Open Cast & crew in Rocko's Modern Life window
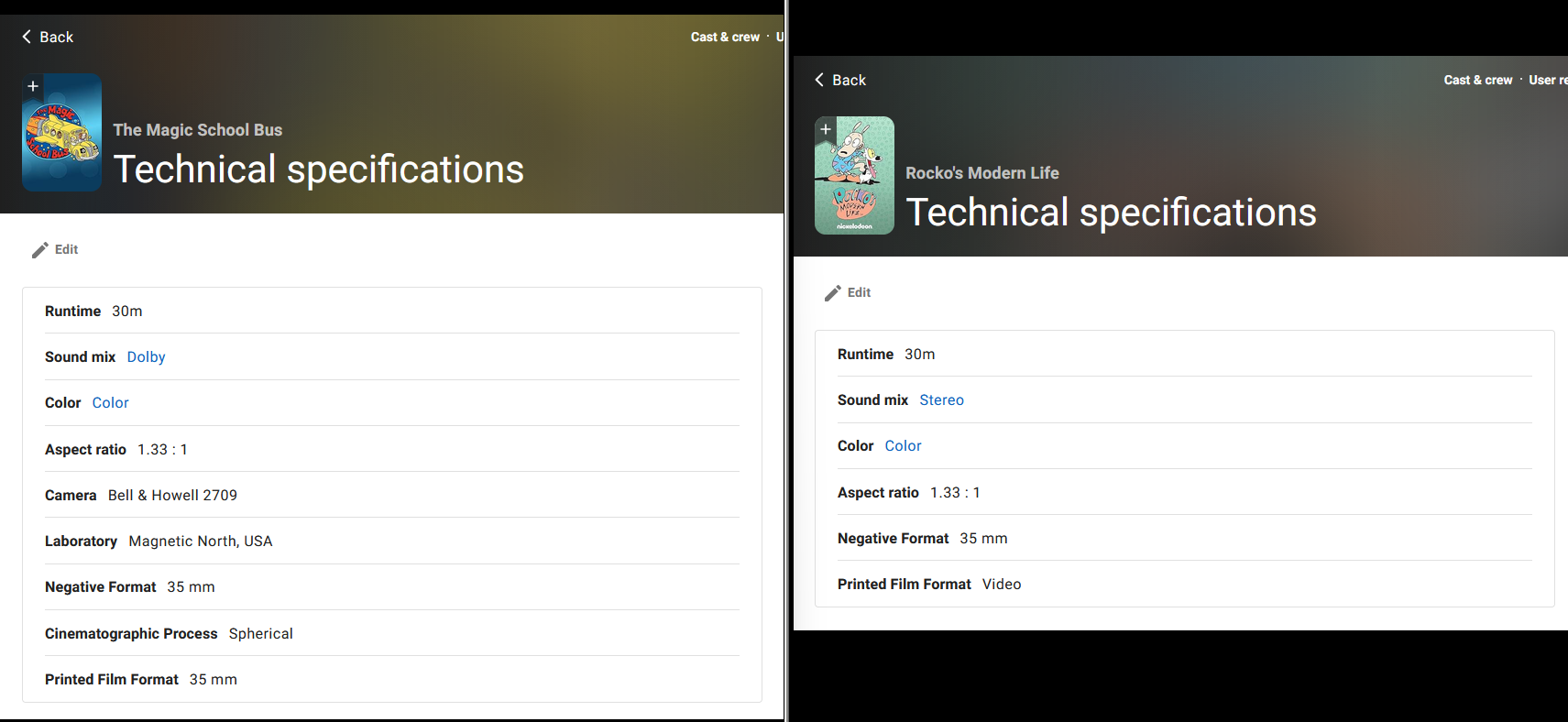Screen dimensions: 1568x722 coord(1478,81)
